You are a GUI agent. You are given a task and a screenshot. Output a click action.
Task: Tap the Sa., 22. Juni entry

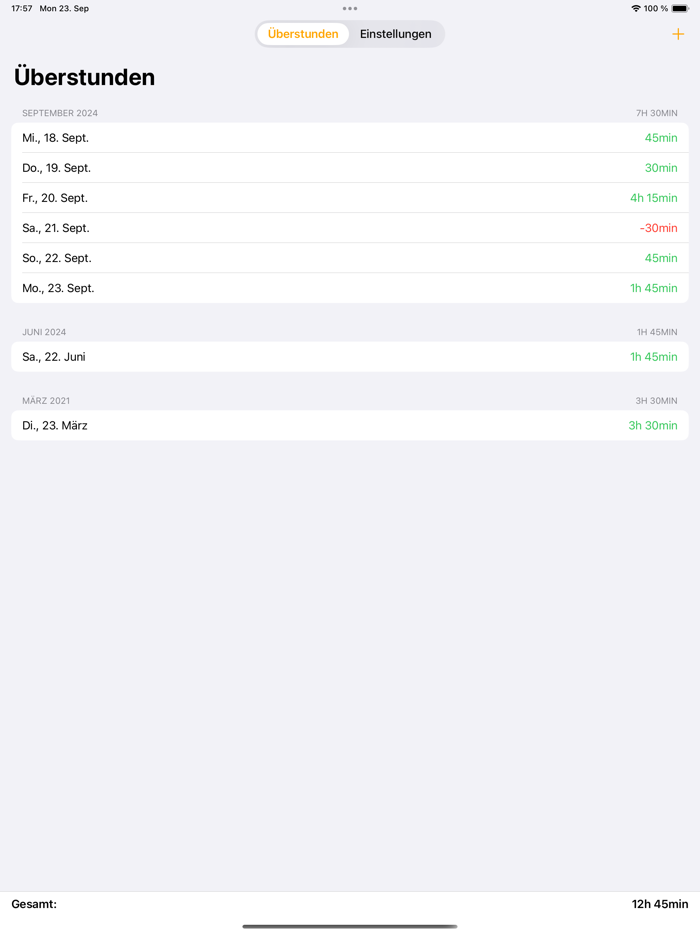point(350,356)
